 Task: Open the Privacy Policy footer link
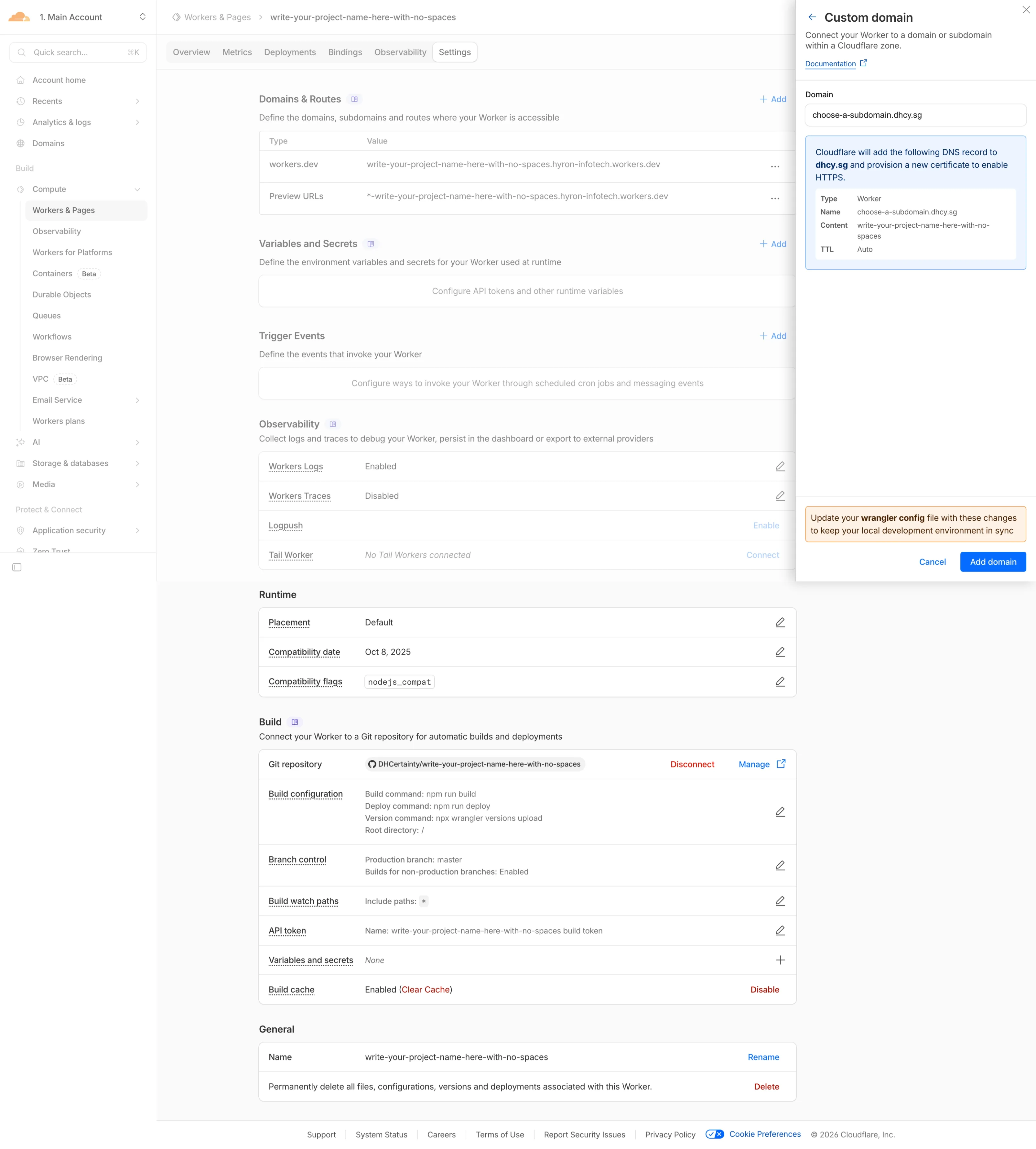click(670, 1135)
